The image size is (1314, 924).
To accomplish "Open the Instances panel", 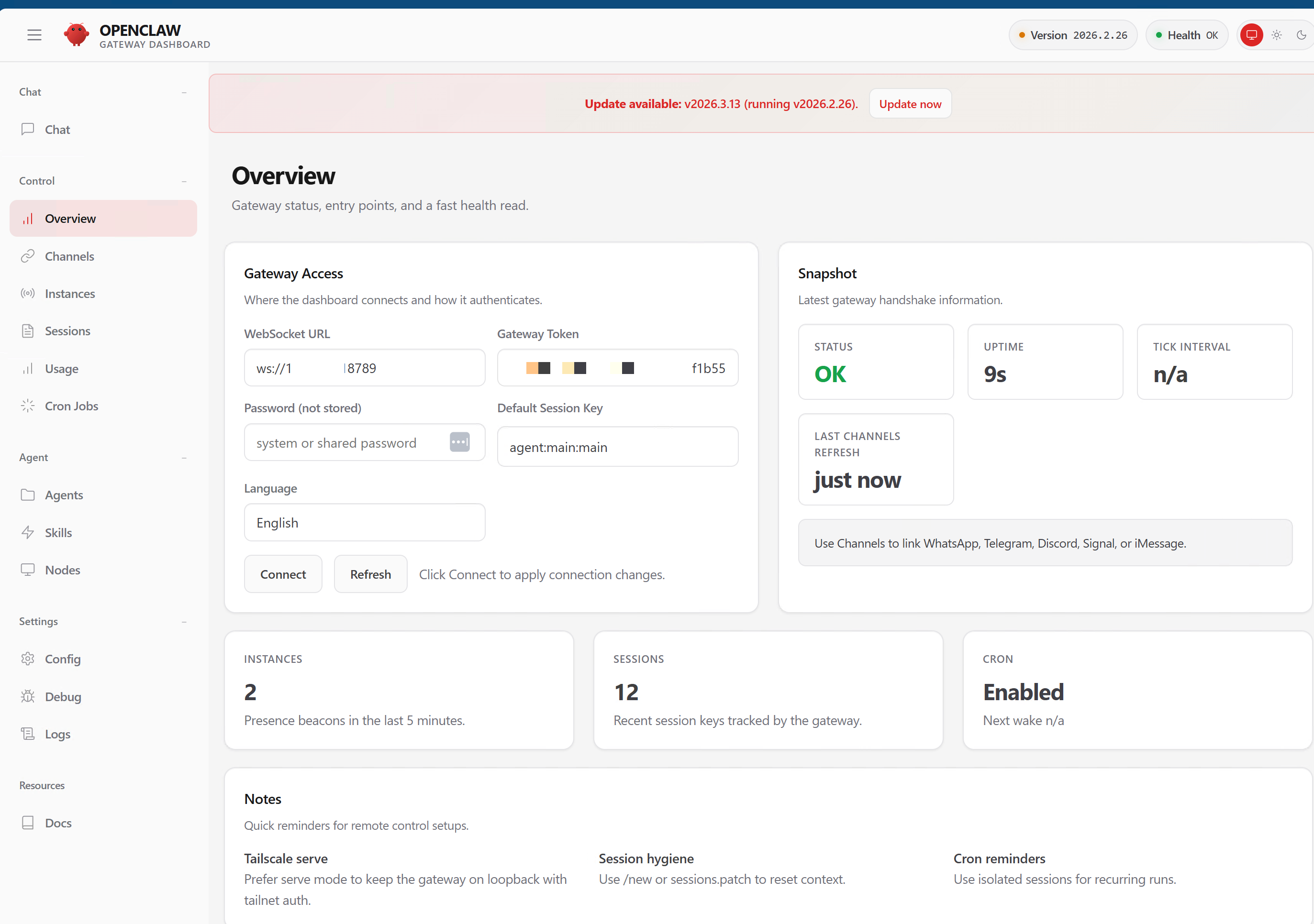I will click(70, 294).
